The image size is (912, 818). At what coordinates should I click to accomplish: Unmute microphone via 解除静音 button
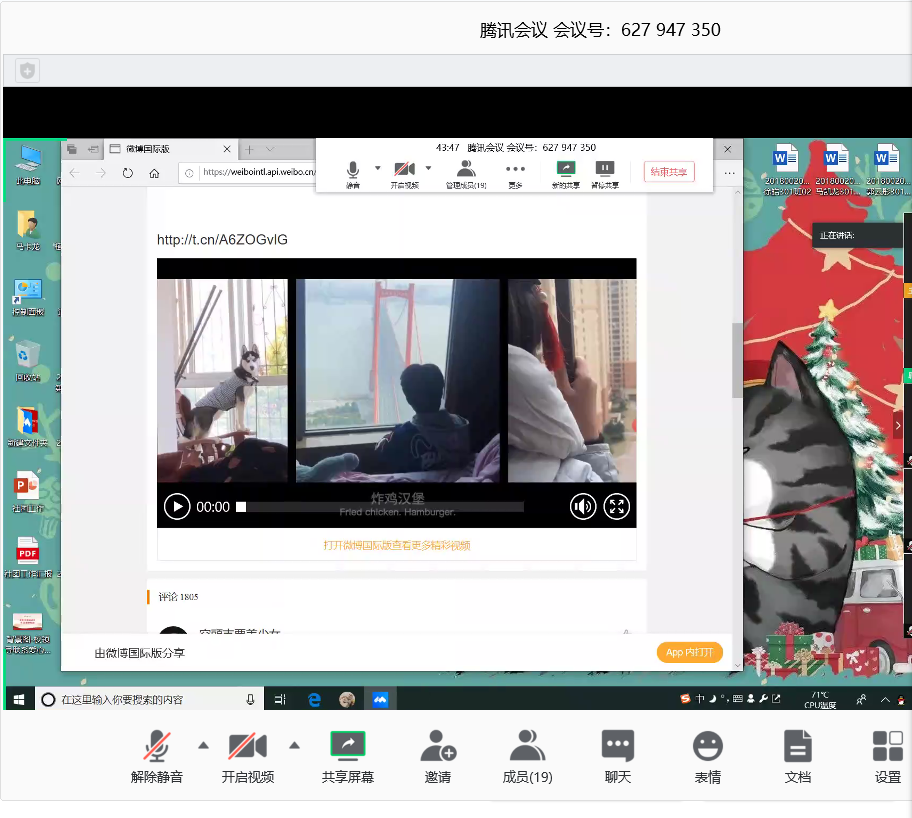tap(156, 756)
